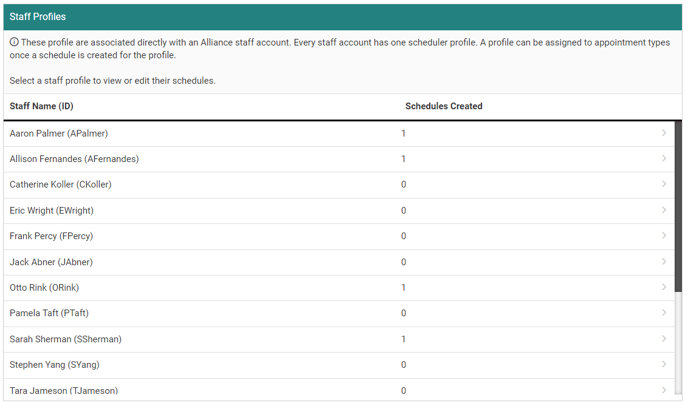
Task: Open Aaron Palmer's row chevron arrow
Action: pyautogui.click(x=664, y=133)
